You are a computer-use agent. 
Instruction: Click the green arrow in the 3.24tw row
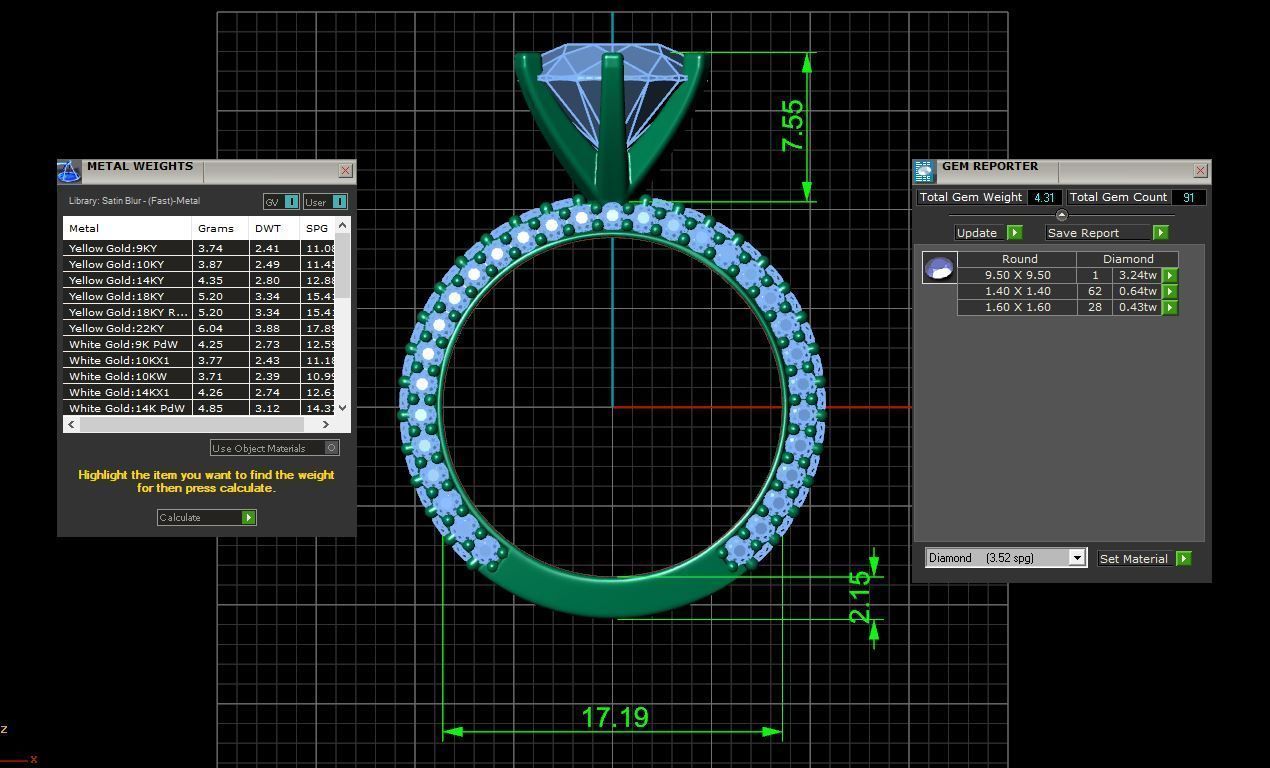[1170, 275]
